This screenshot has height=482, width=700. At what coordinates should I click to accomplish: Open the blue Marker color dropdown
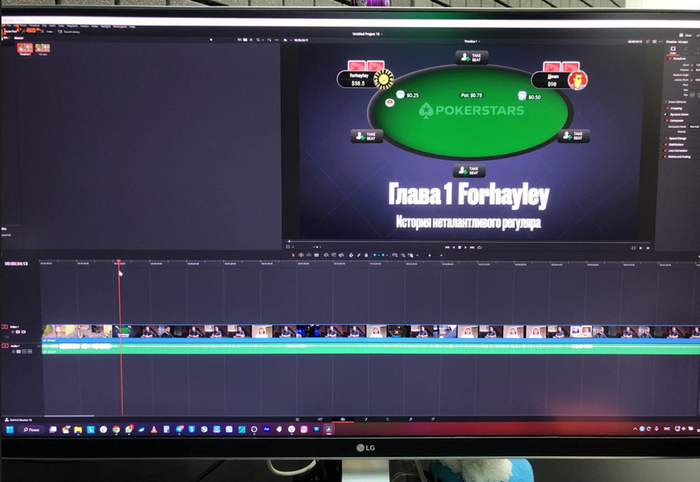click(x=387, y=255)
